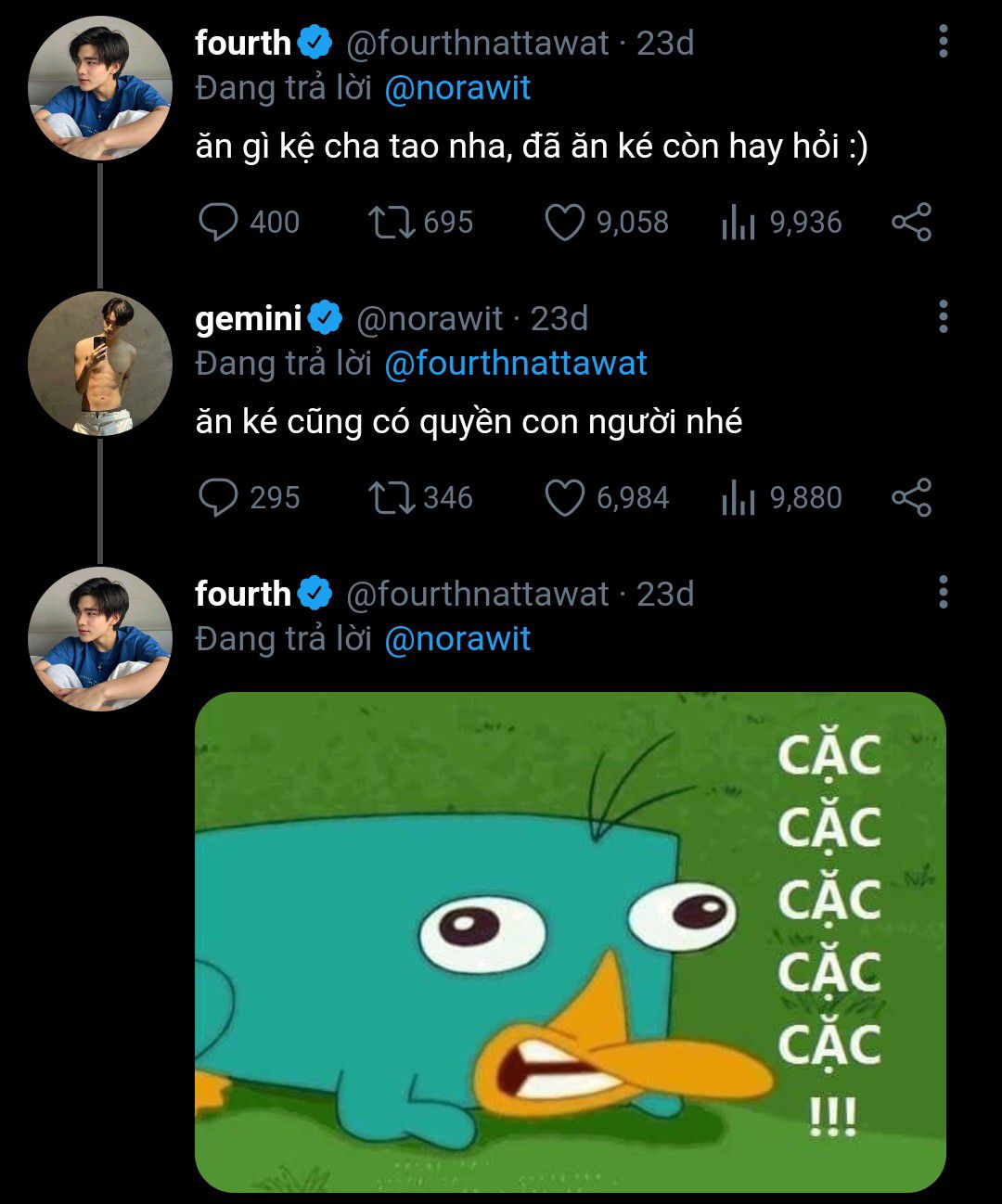
Task: Reply to gemini's tweet with 295 replies
Action: click(219, 498)
